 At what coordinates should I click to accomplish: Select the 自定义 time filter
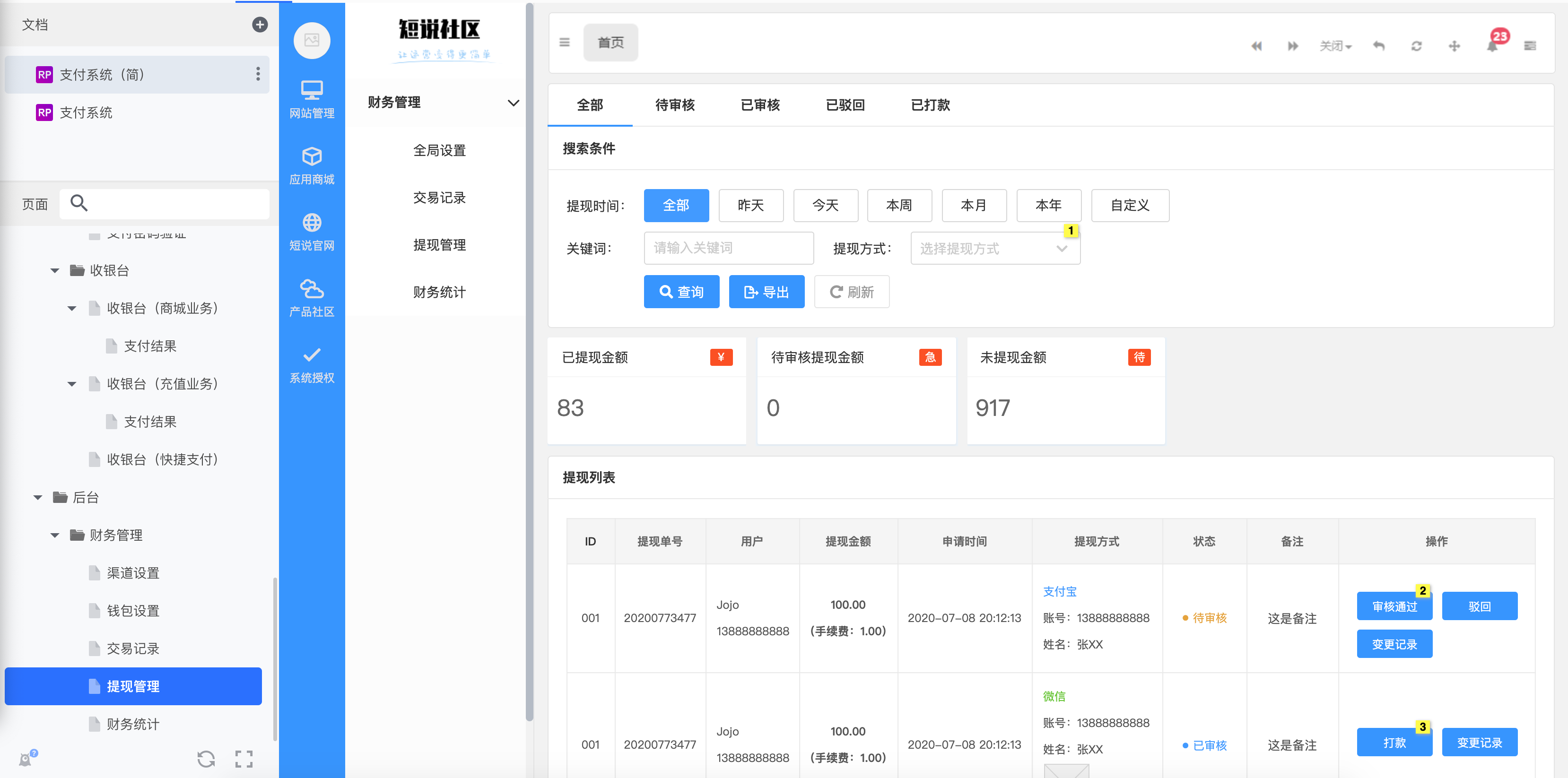(x=1130, y=205)
